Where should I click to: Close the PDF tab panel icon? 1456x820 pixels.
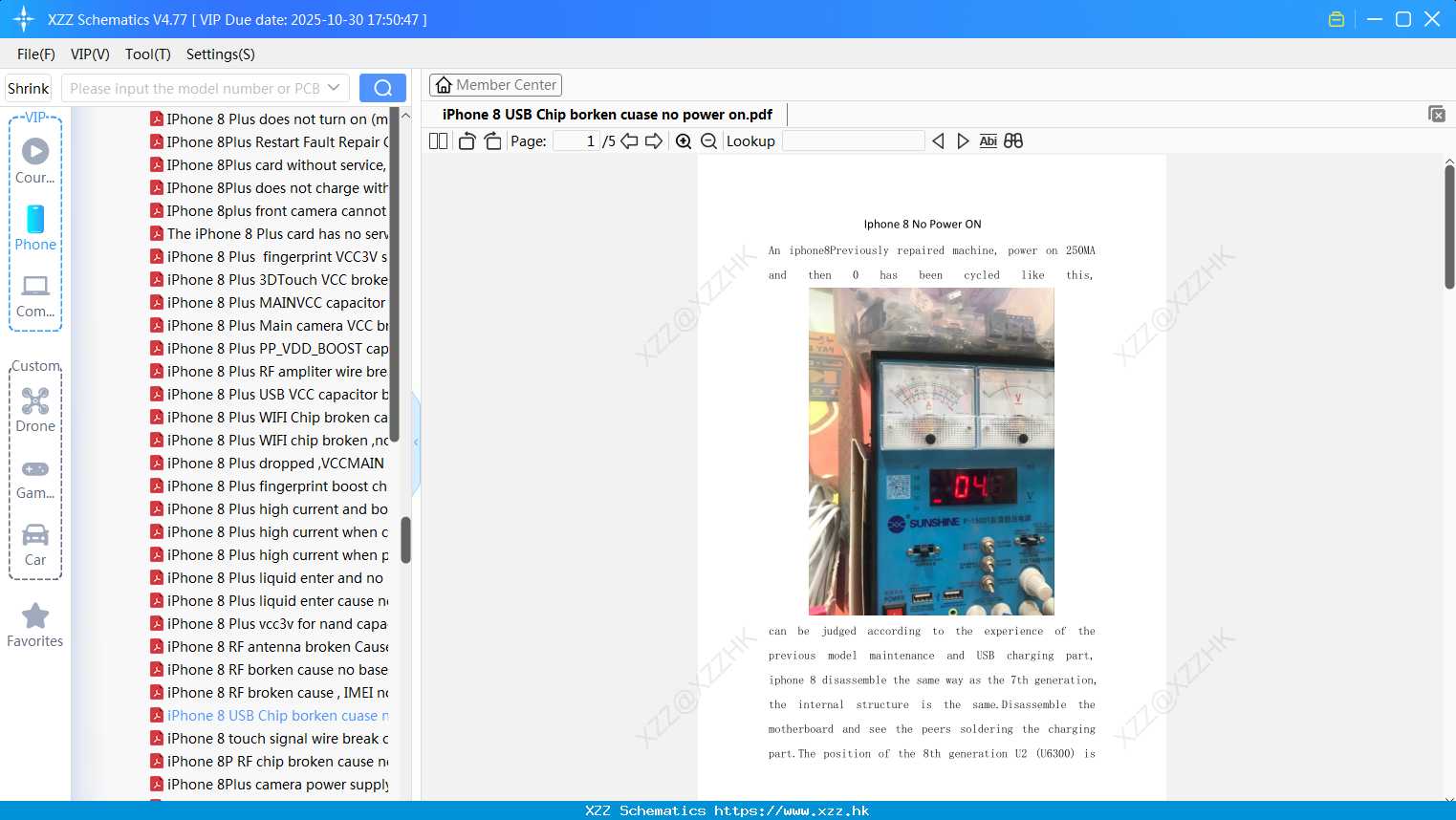1437,114
